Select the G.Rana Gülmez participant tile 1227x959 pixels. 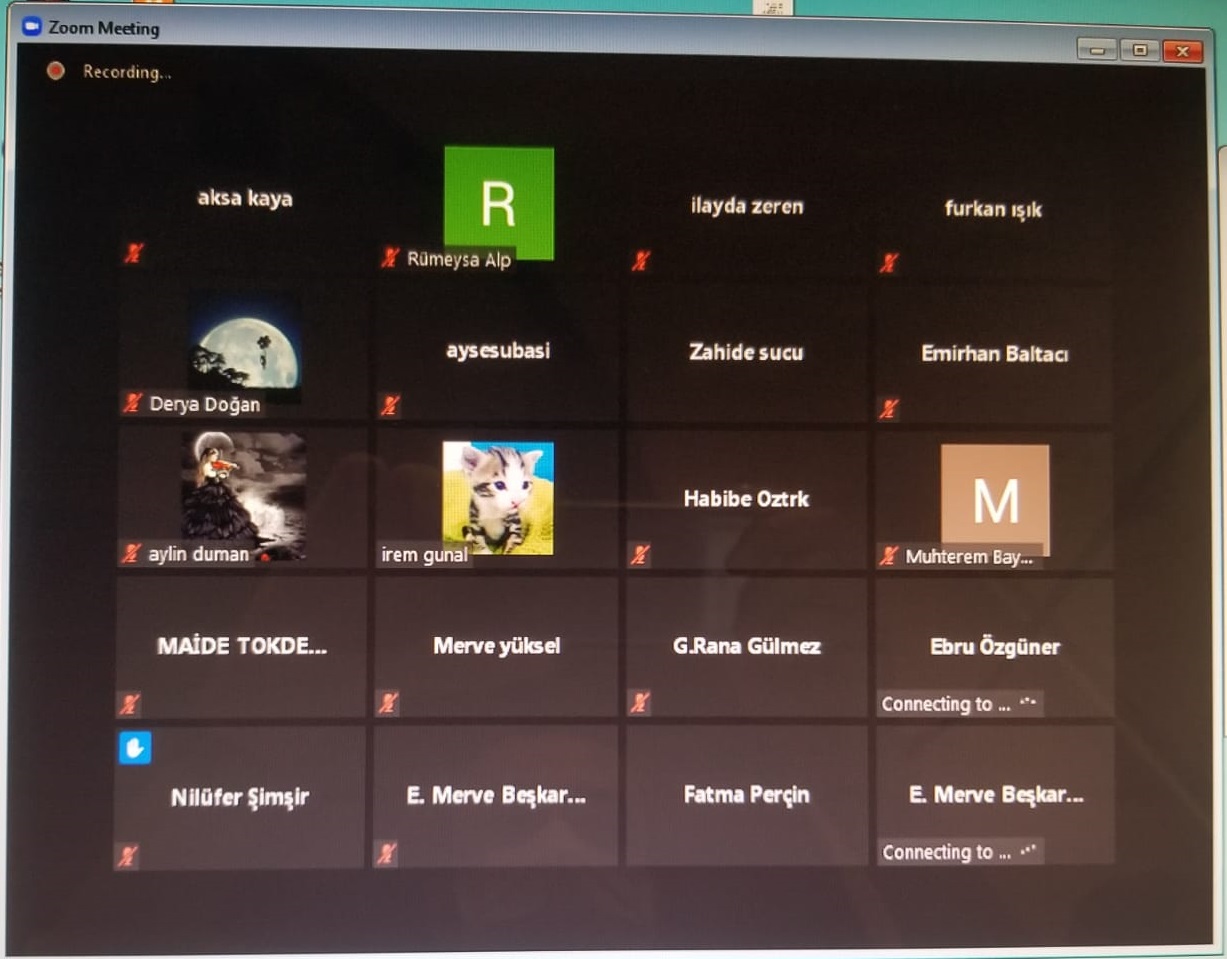point(746,647)
